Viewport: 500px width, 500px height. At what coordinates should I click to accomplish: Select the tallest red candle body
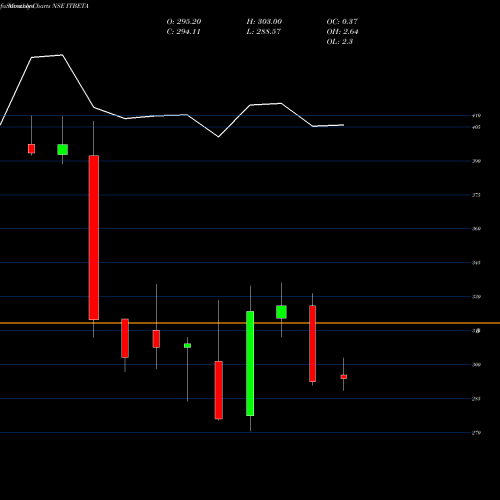pos(94,238)
